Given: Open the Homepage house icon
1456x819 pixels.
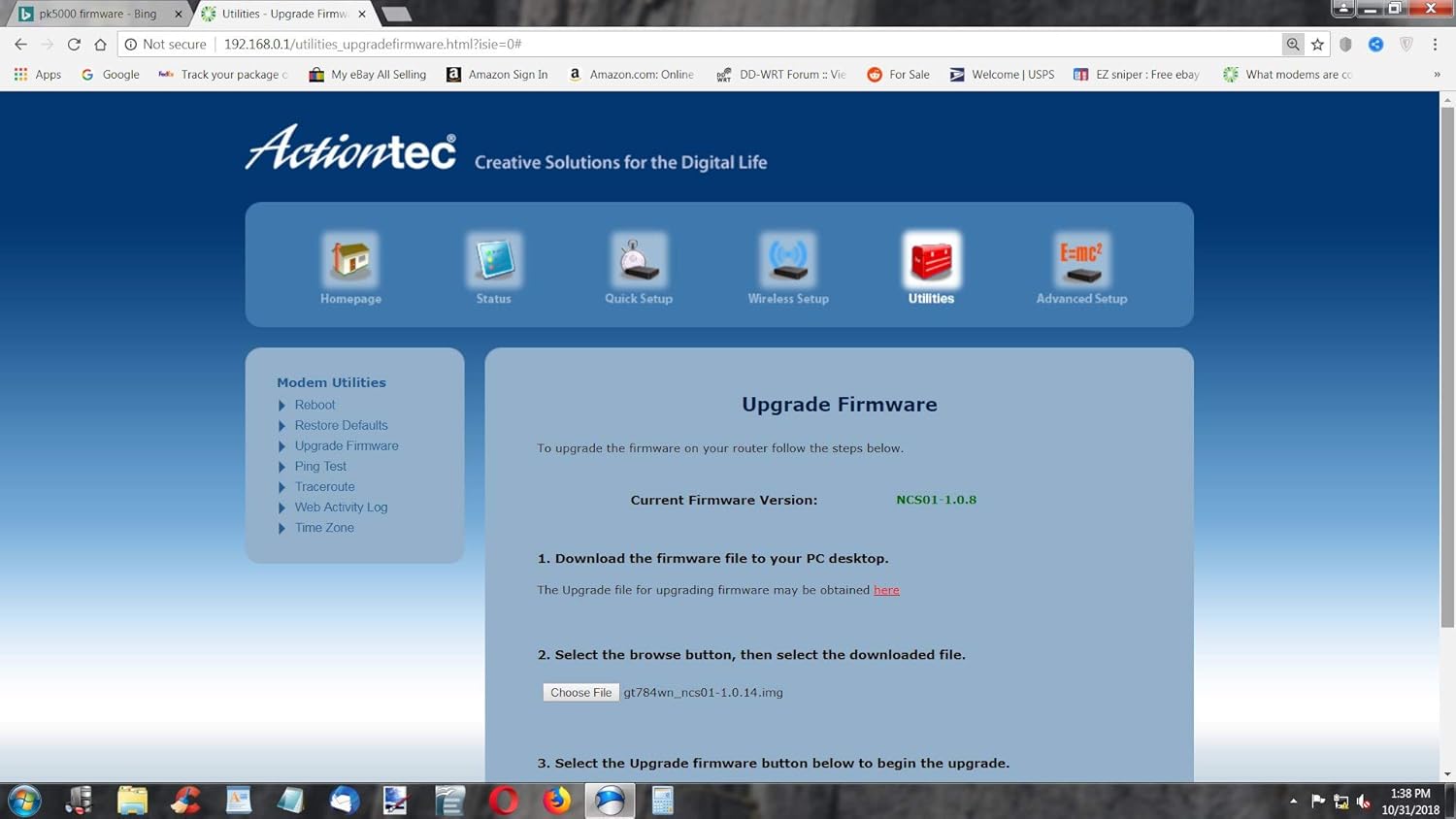Looking at the screenshot, I should (x=350, y=260).
